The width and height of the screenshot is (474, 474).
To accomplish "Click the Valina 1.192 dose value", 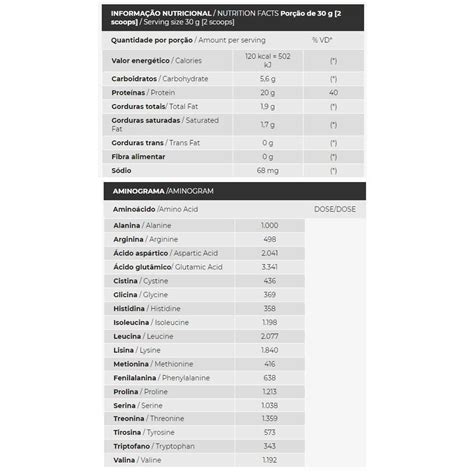I will [269, 460].
